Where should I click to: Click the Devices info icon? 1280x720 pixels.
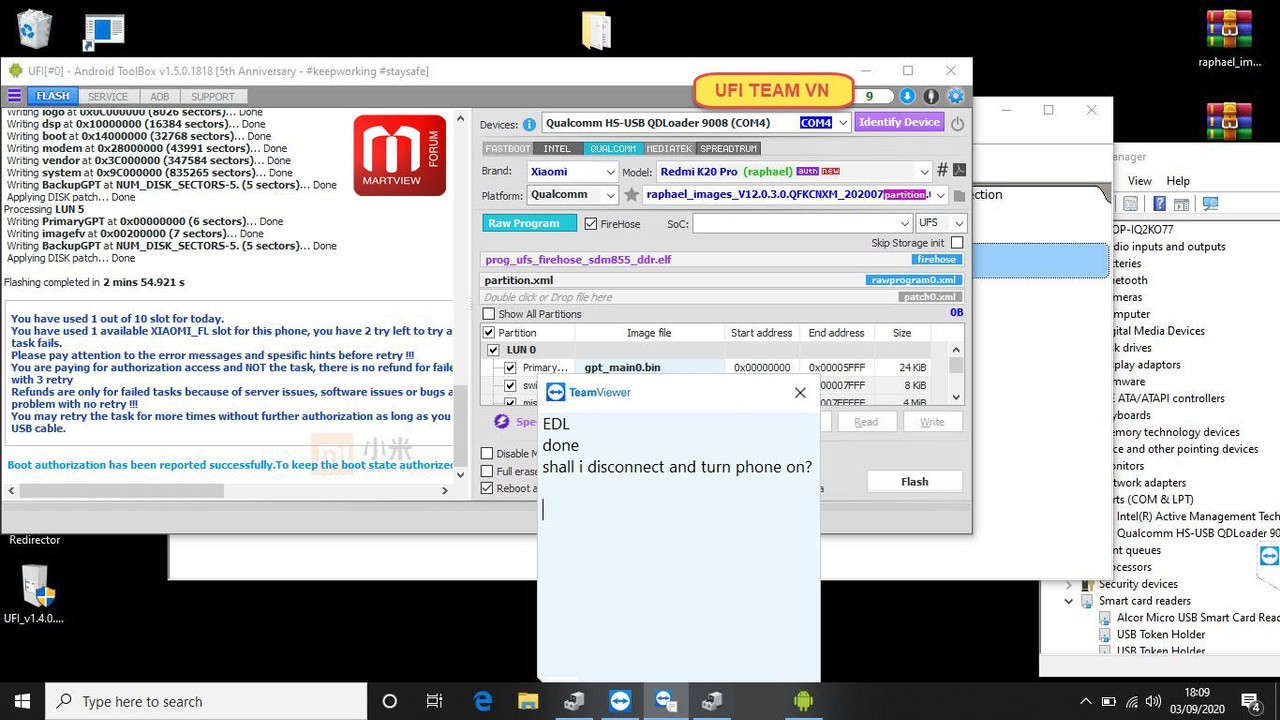coord(529,124)
